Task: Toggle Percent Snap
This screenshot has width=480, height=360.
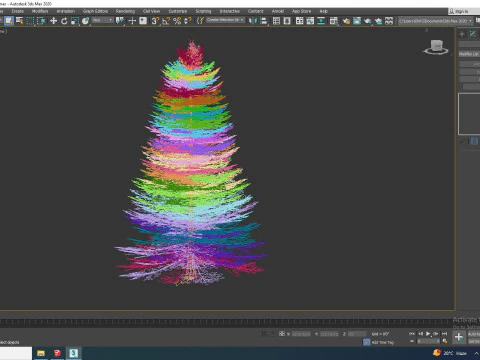Action: (177, 21)
